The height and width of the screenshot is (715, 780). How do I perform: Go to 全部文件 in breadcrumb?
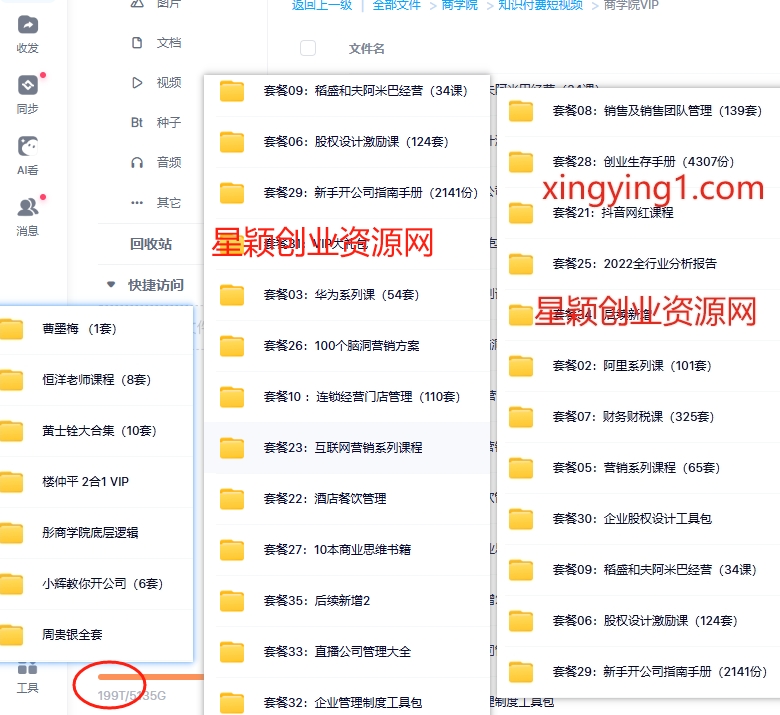click(x=396, y=5)
